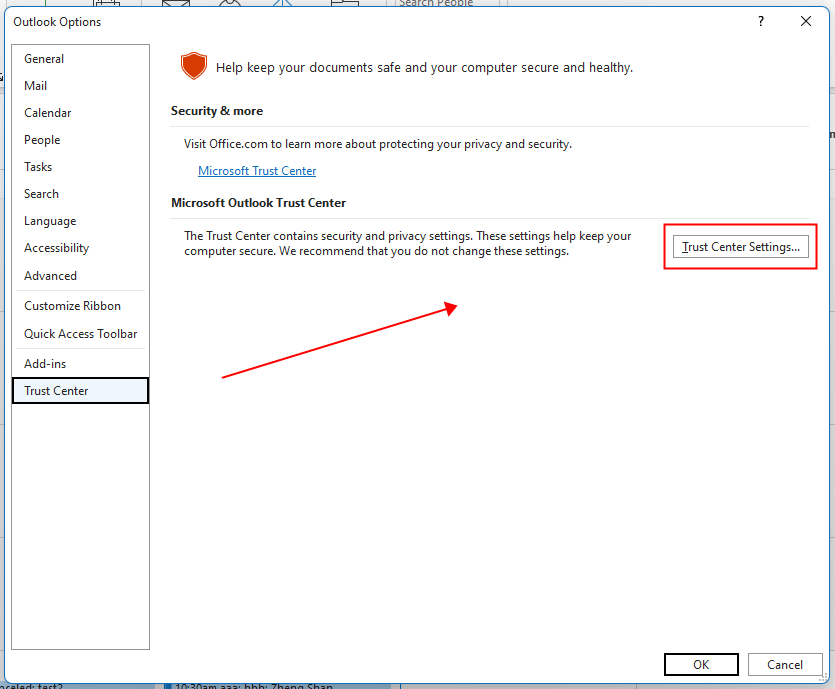Open the People settings category

click(42, 140)
